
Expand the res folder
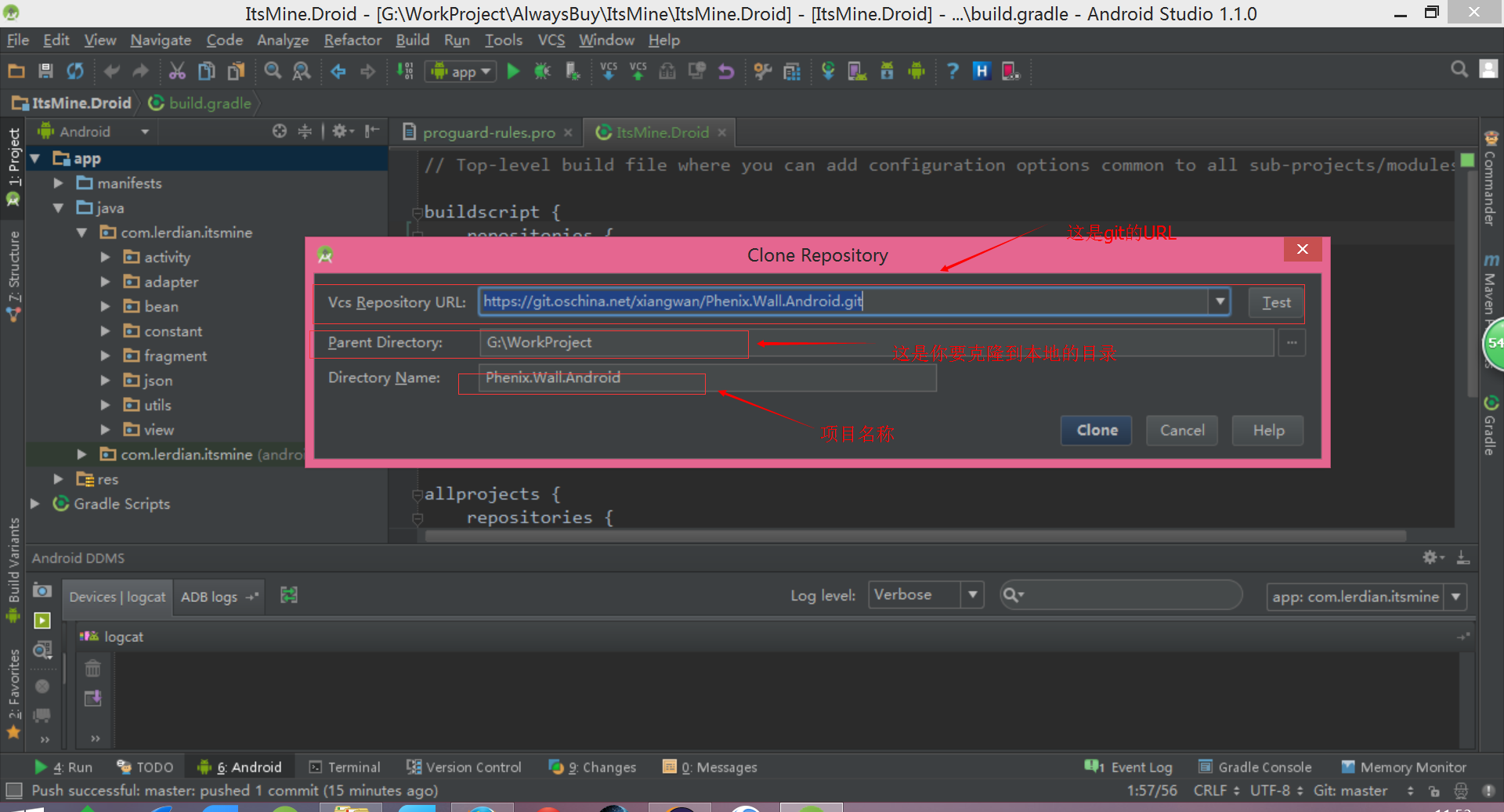[x=58, y=478]
